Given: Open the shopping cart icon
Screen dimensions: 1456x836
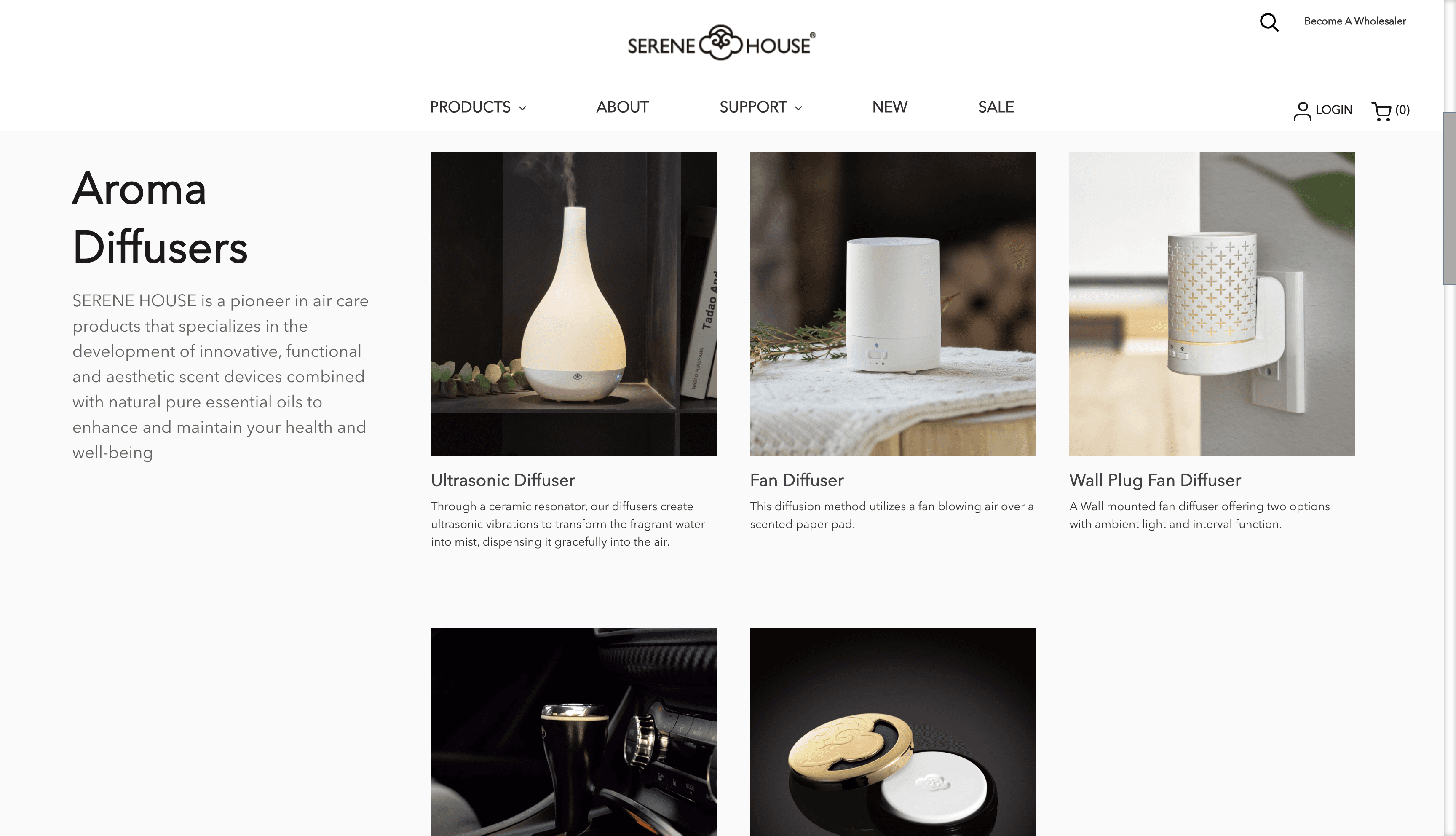Looking at the screenshot, I should coord(1381,111).
